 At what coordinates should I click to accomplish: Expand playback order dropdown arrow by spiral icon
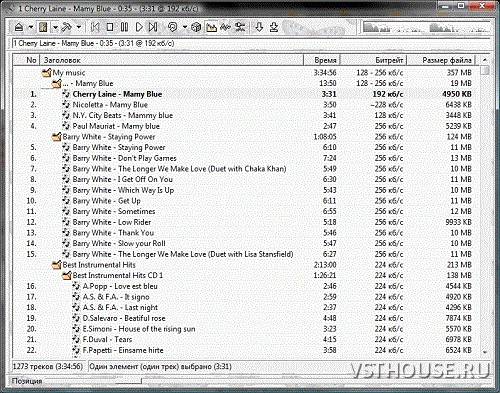click(185, 27)
